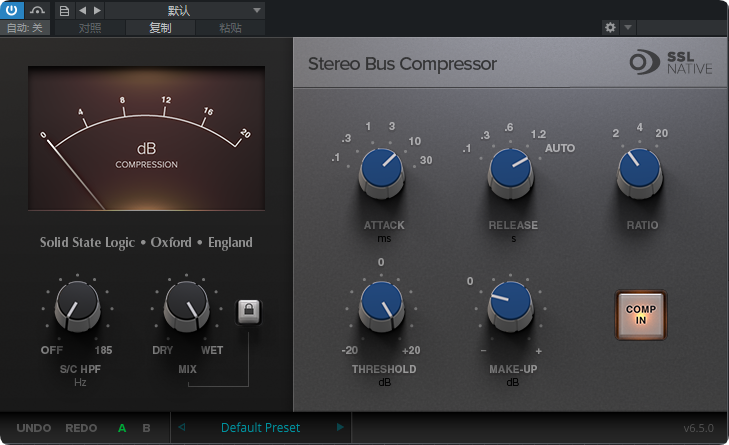Viewport: 729px width, 445px height.
Task: Click the 复制 copy button
Action: tap(160, 28)
